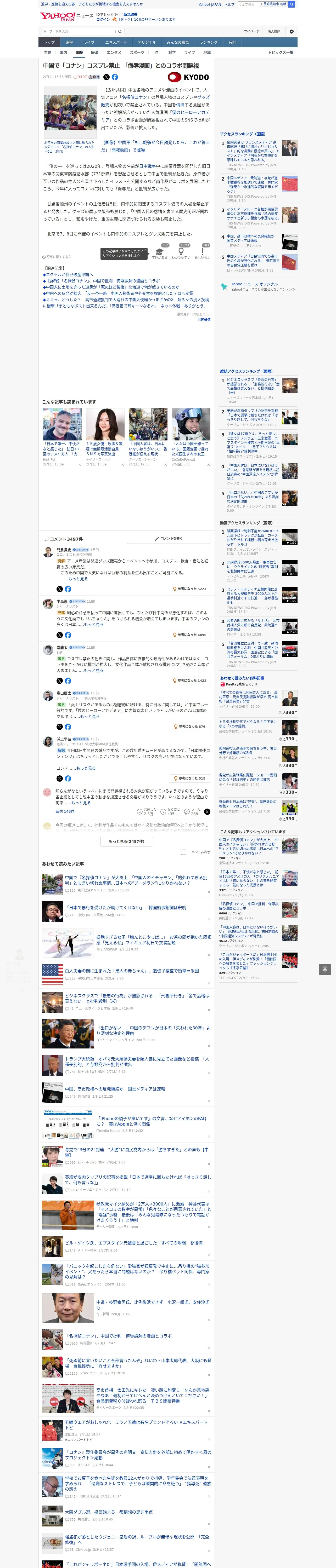The image size is (336, 1568).
Task: Toggle the コメント非表示 checkbox
Action: (183, 852)
